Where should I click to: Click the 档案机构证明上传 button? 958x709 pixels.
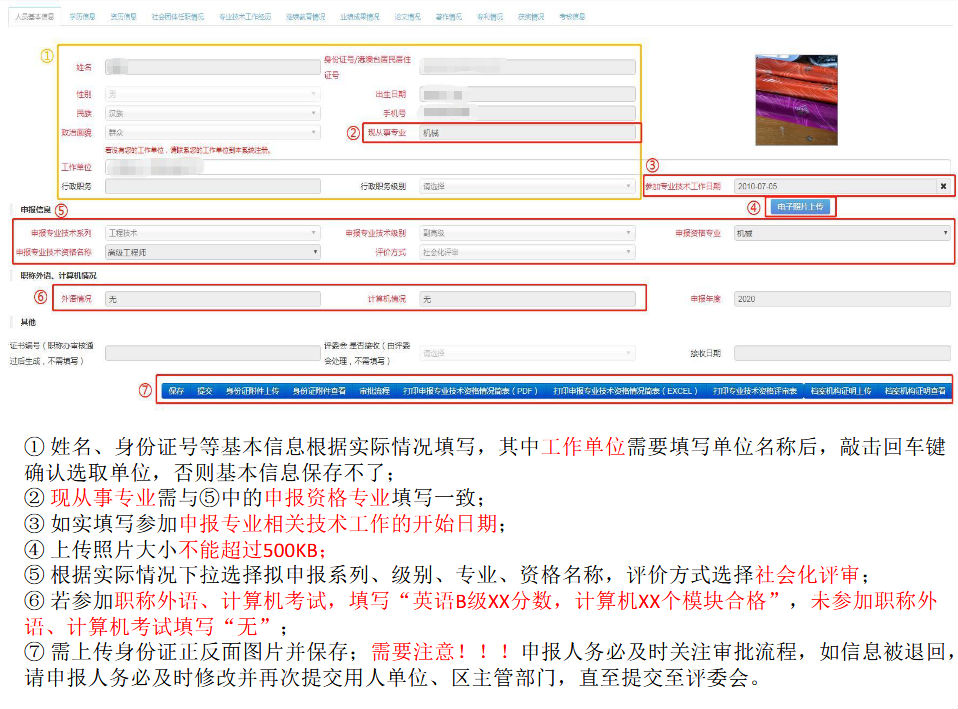click(x=841, y=391)
